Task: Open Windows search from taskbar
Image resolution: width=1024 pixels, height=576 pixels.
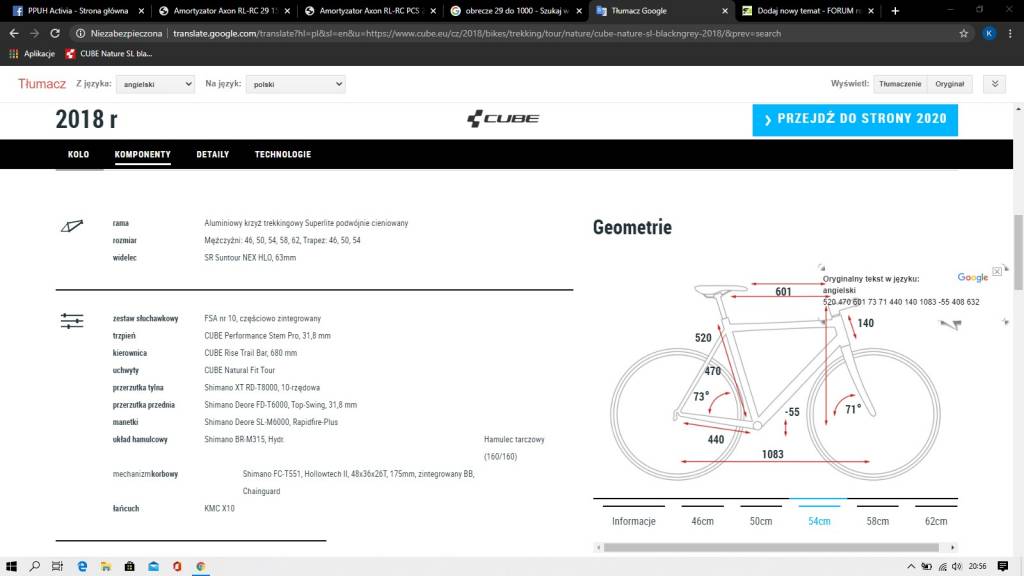Action: point(35,566)
